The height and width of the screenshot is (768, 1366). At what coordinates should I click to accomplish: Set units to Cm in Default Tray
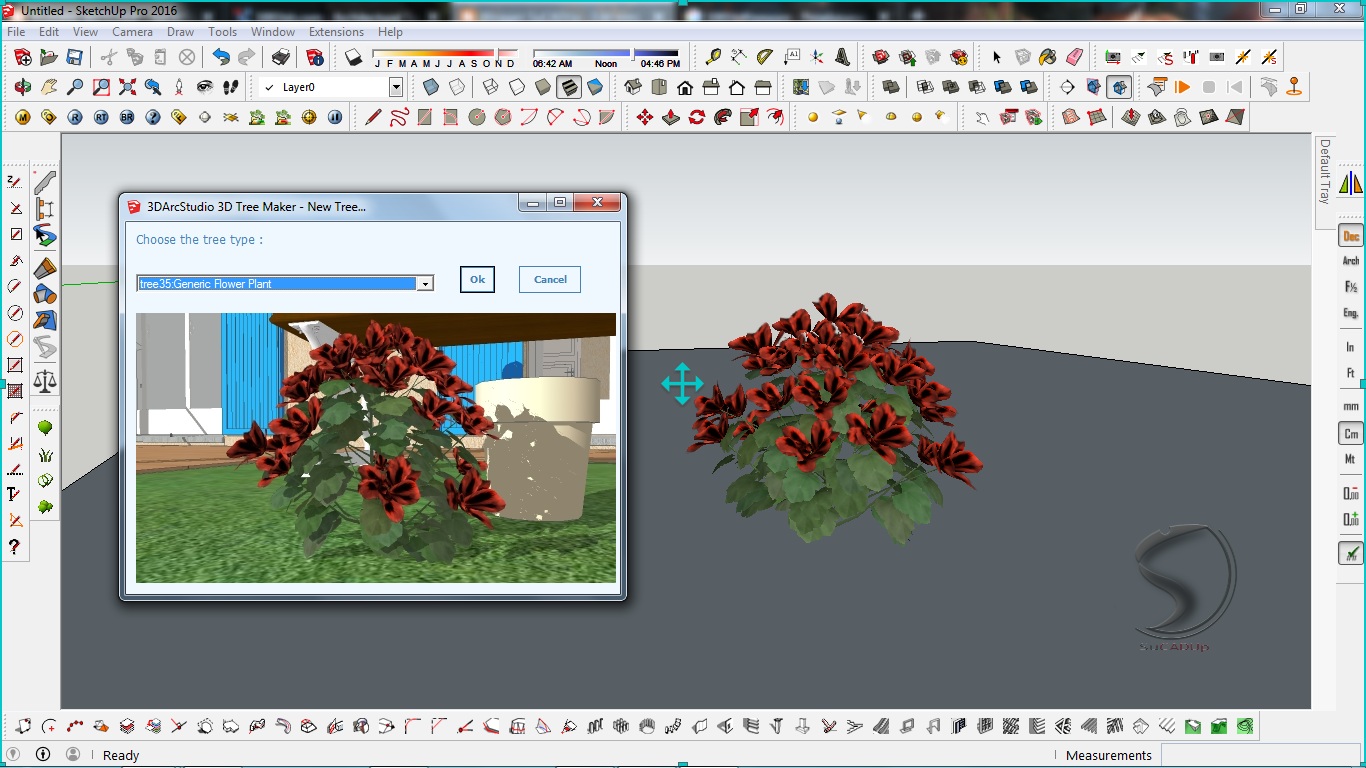click(x=1350, y=432)
